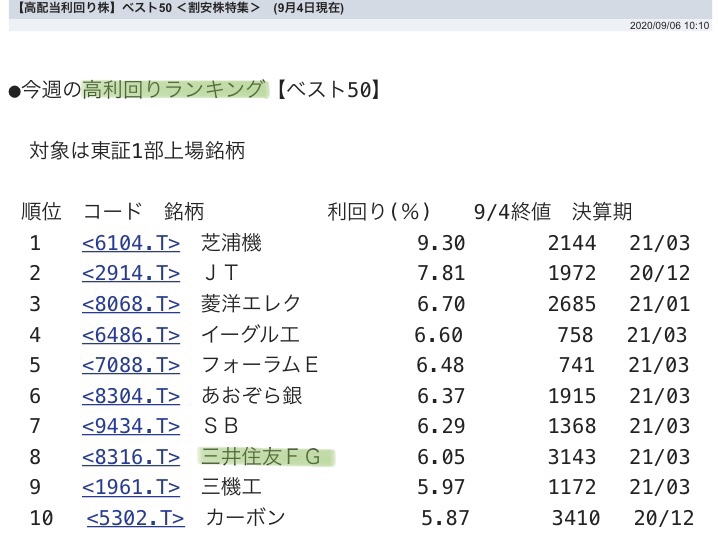
Task: Open stock code link <9434.T>
Action: 131,426
